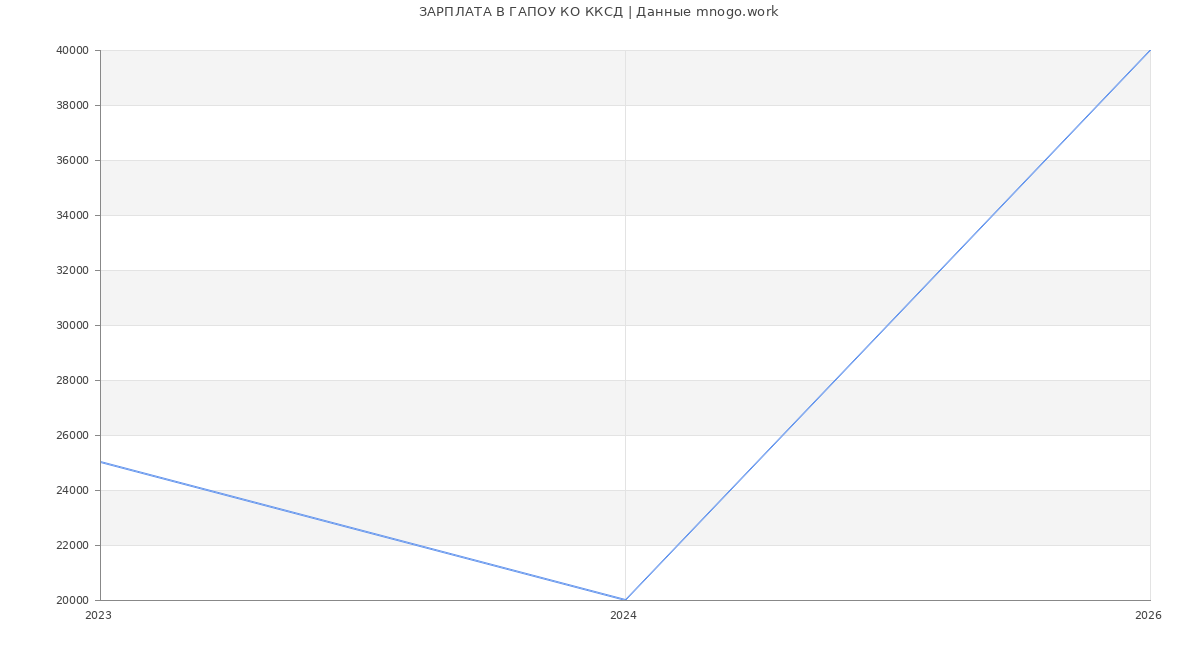Click the rising line segment between 2024 and 2026

click(888, 325)
